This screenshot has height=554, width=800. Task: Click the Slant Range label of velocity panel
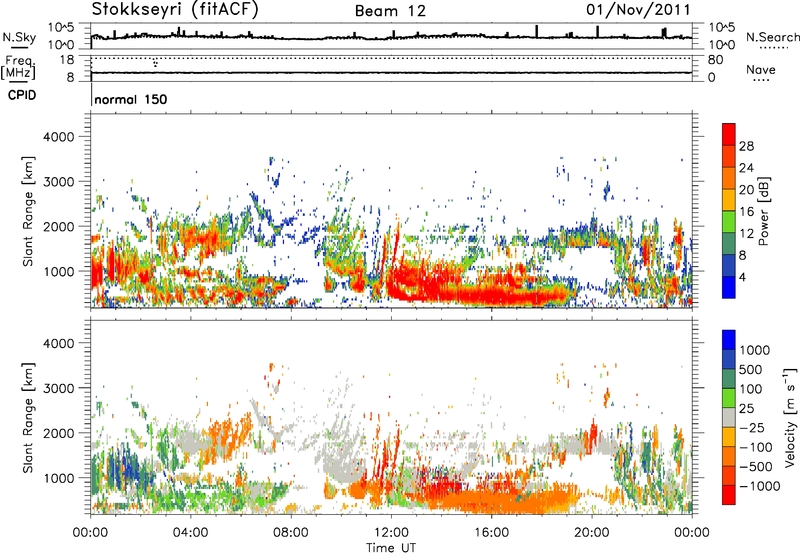[x=28, y=417]
